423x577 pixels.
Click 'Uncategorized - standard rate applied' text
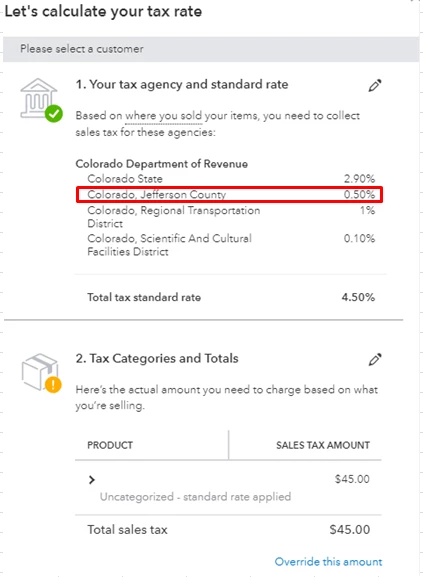pyautogui.click(x=195, y=497)
